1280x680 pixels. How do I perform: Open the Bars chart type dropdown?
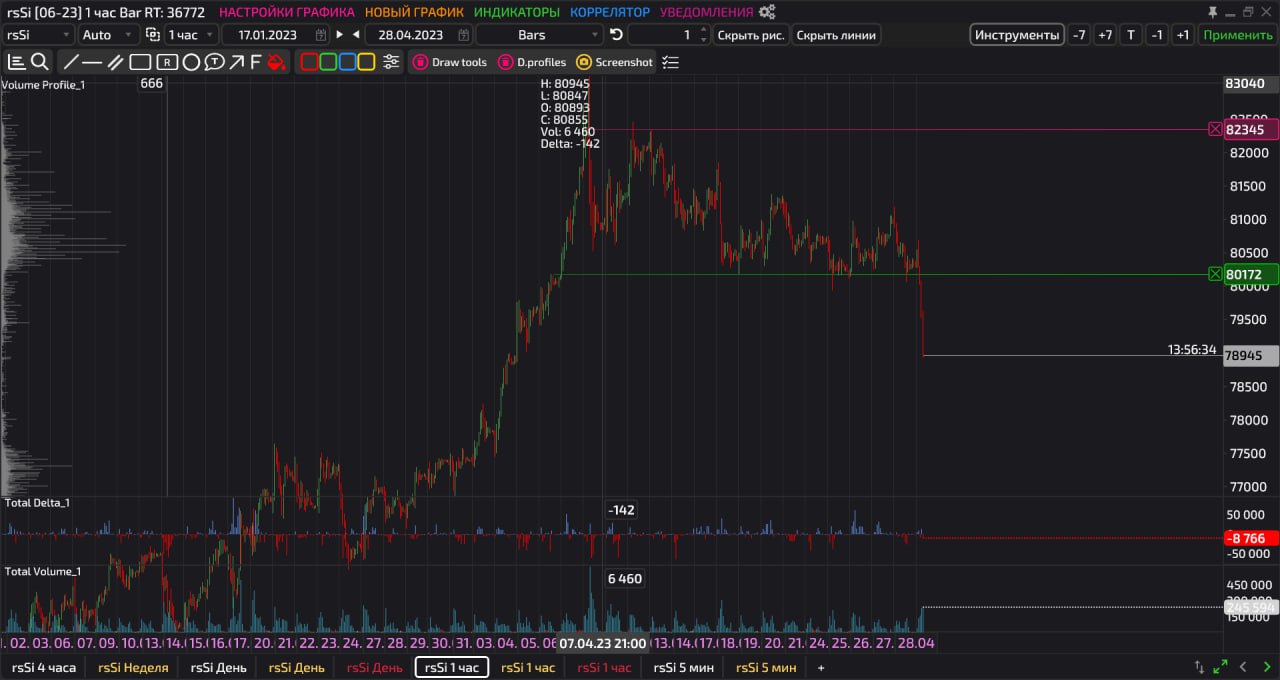click(540, 35)
